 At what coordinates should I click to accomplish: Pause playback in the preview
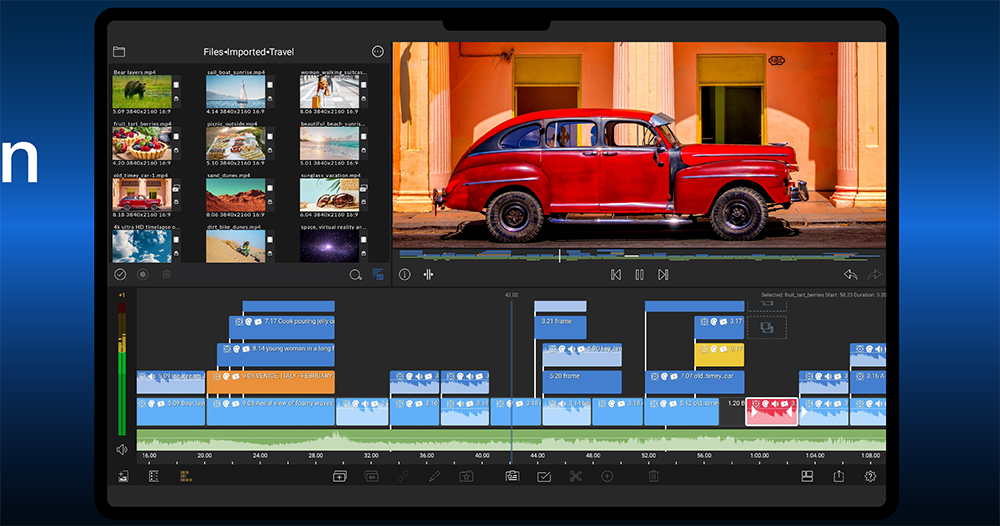[639, 274]
